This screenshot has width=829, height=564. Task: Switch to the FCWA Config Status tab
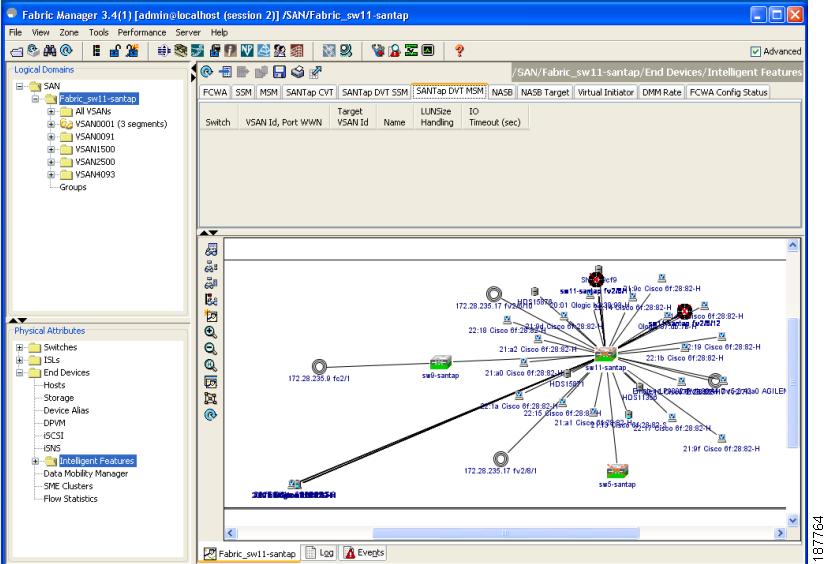pos(728,92)
